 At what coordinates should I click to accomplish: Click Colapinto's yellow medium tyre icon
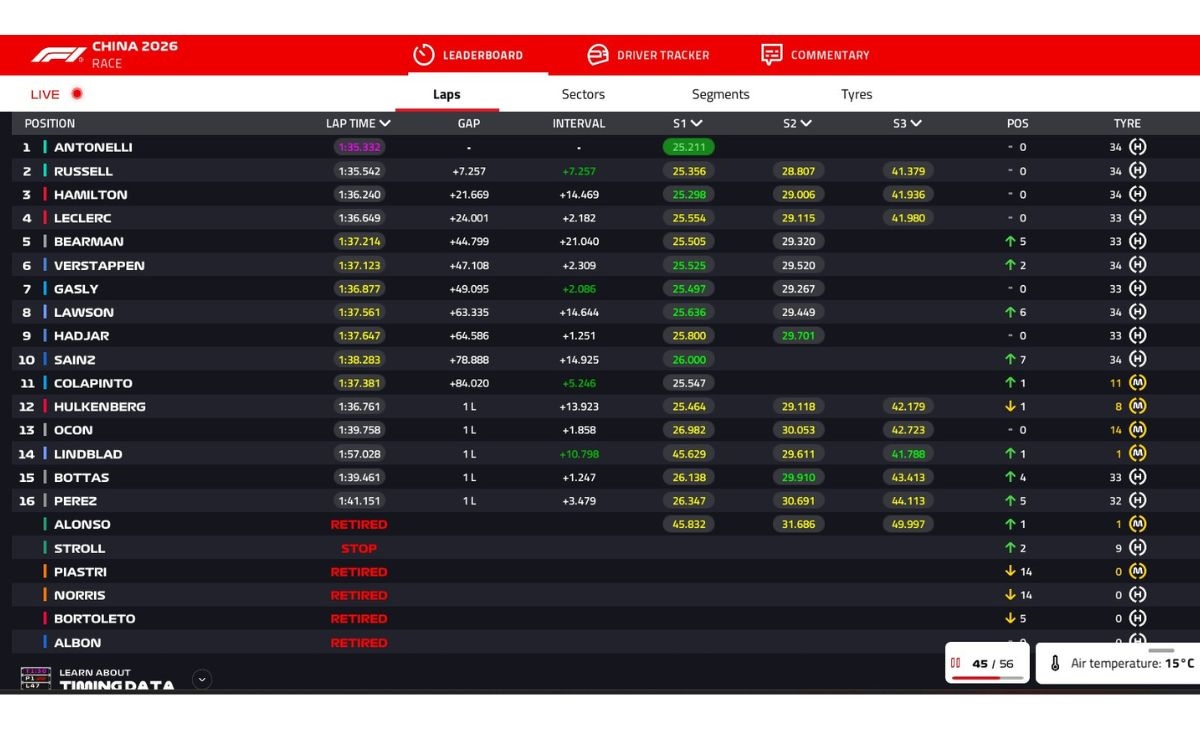point(1137,383)
